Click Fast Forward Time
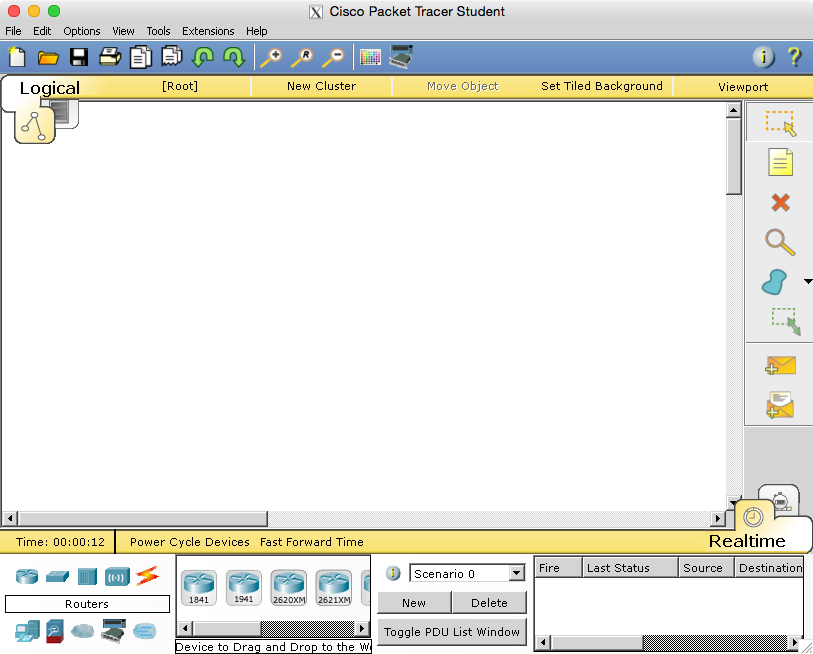This screenshot has height=654, width=813. (x=312, y=542)
